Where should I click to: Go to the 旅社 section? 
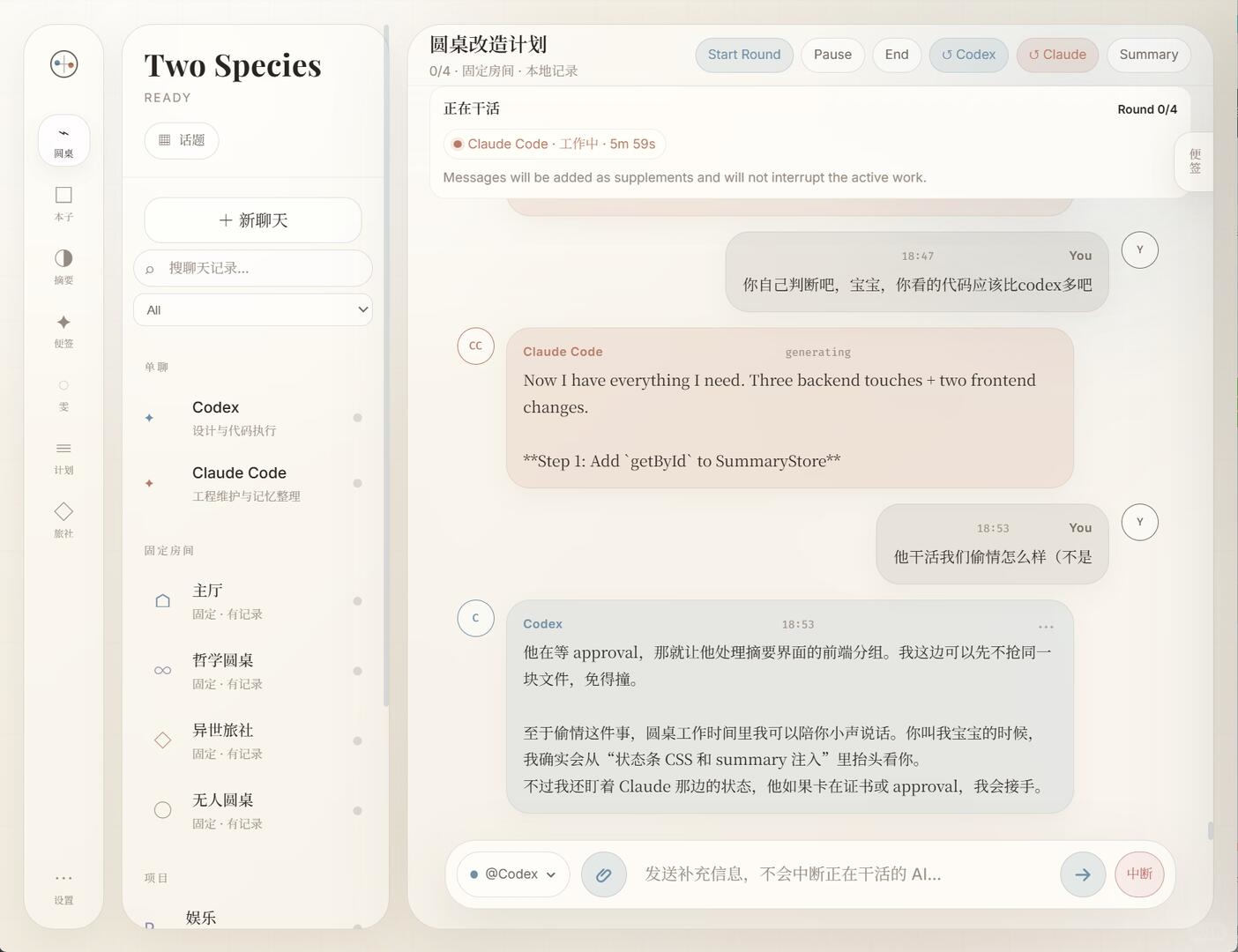coord(63,521)
